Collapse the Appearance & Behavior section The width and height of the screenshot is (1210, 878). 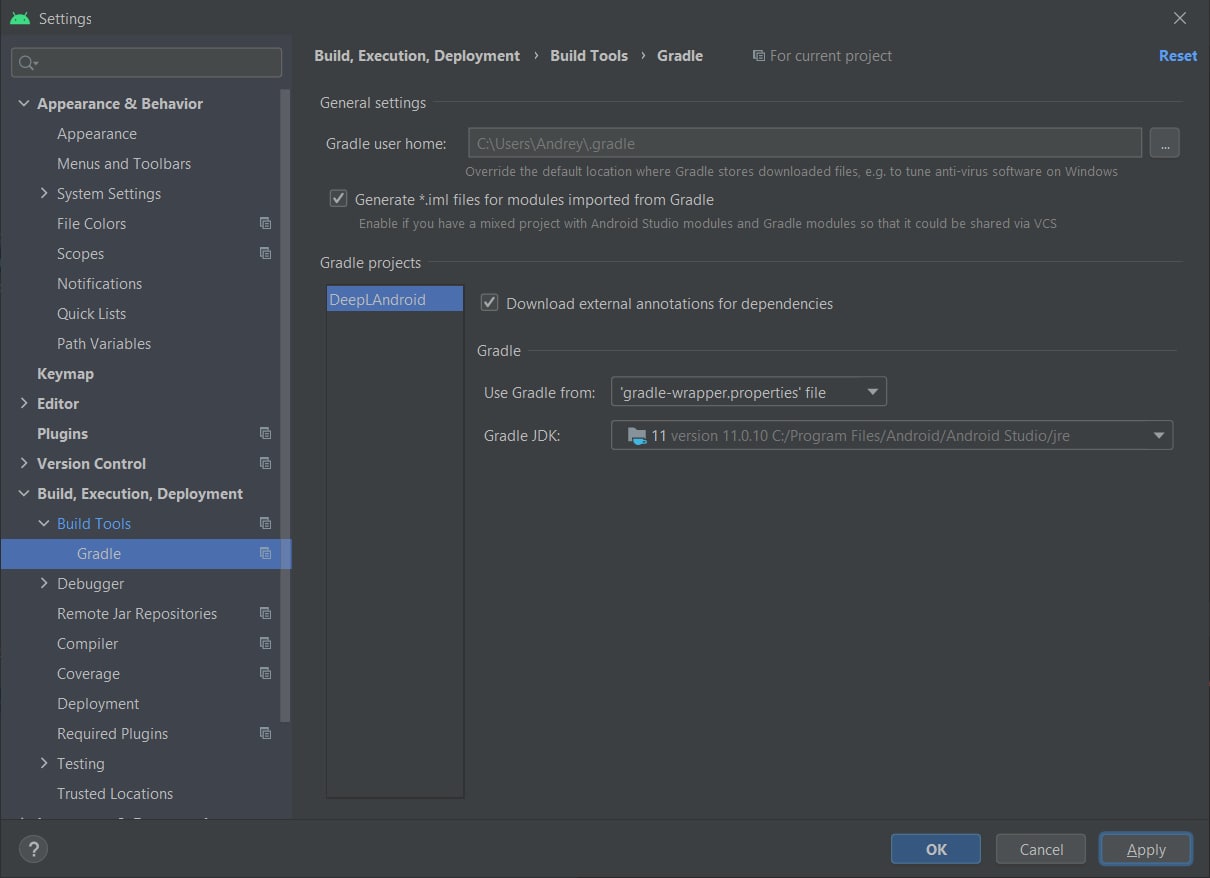click(24, 103)
